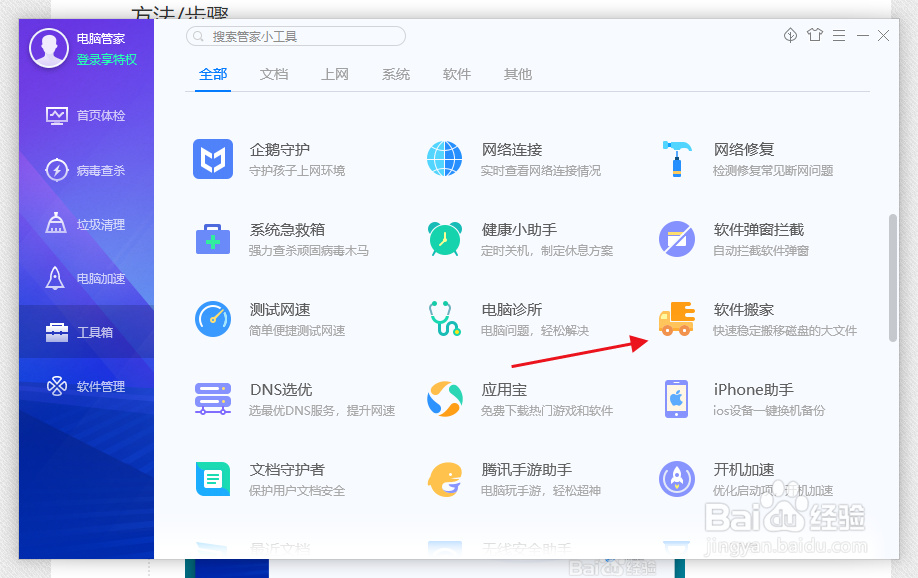Click the 电脑加速 rocket sidebar icon

(x=55, y=278)
